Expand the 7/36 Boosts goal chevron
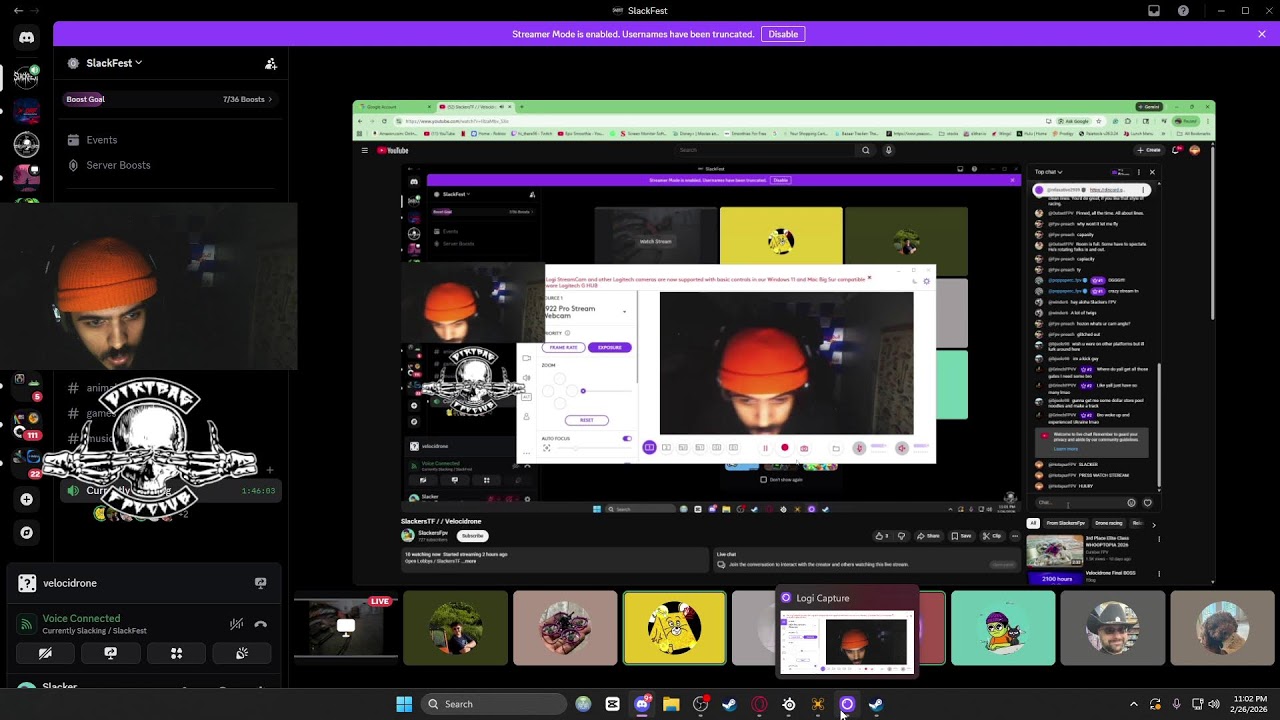Image resolution: width=1280 pixels, height=720 pixels. coord(270,100)
